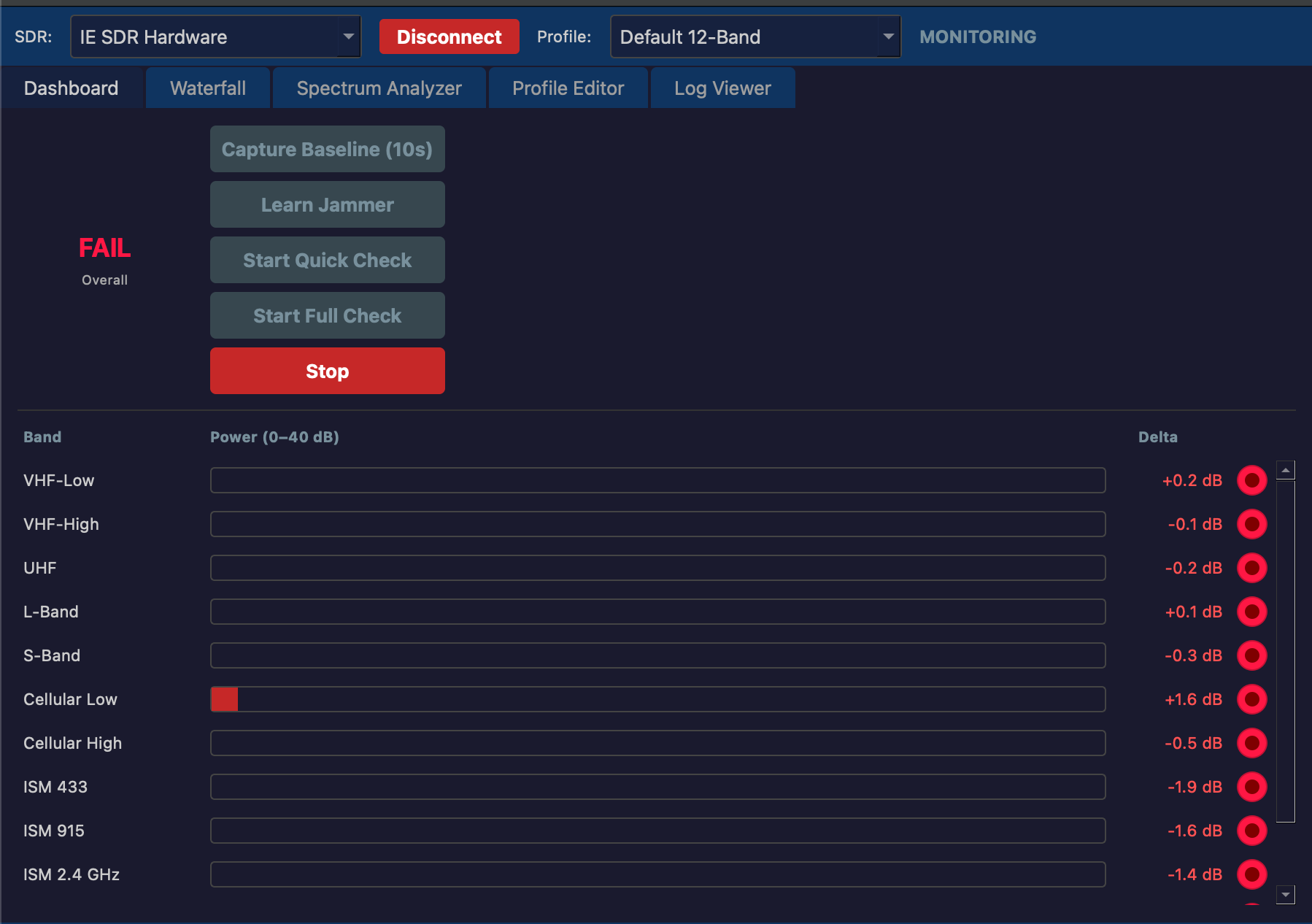The width and height of the screenshot is (1312, 924).
Task: Click the S-Band delta status indicator
Action: [x=1253, y=655]
